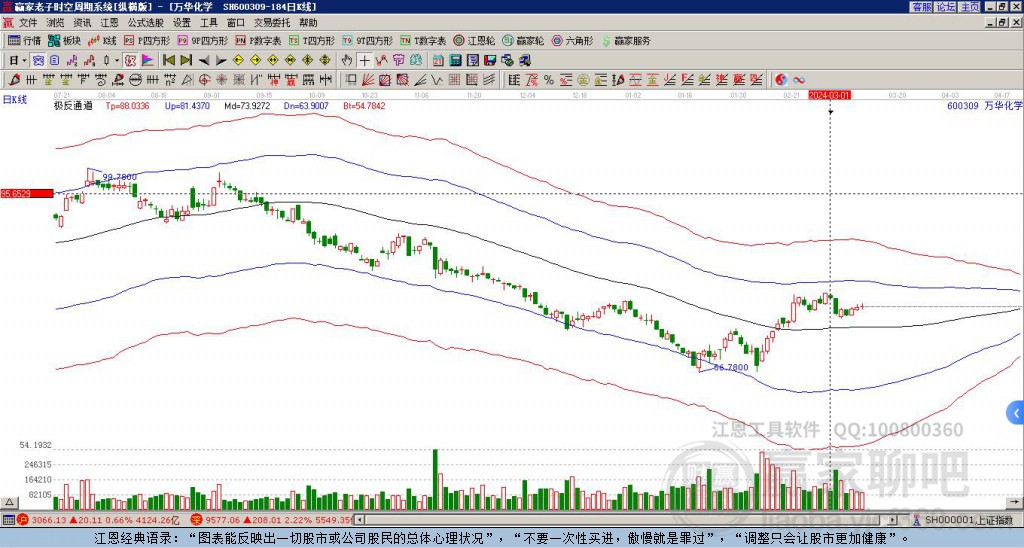Click the save floppy disk icon
Screen dimensions: 1024x548
coord(490,60)
